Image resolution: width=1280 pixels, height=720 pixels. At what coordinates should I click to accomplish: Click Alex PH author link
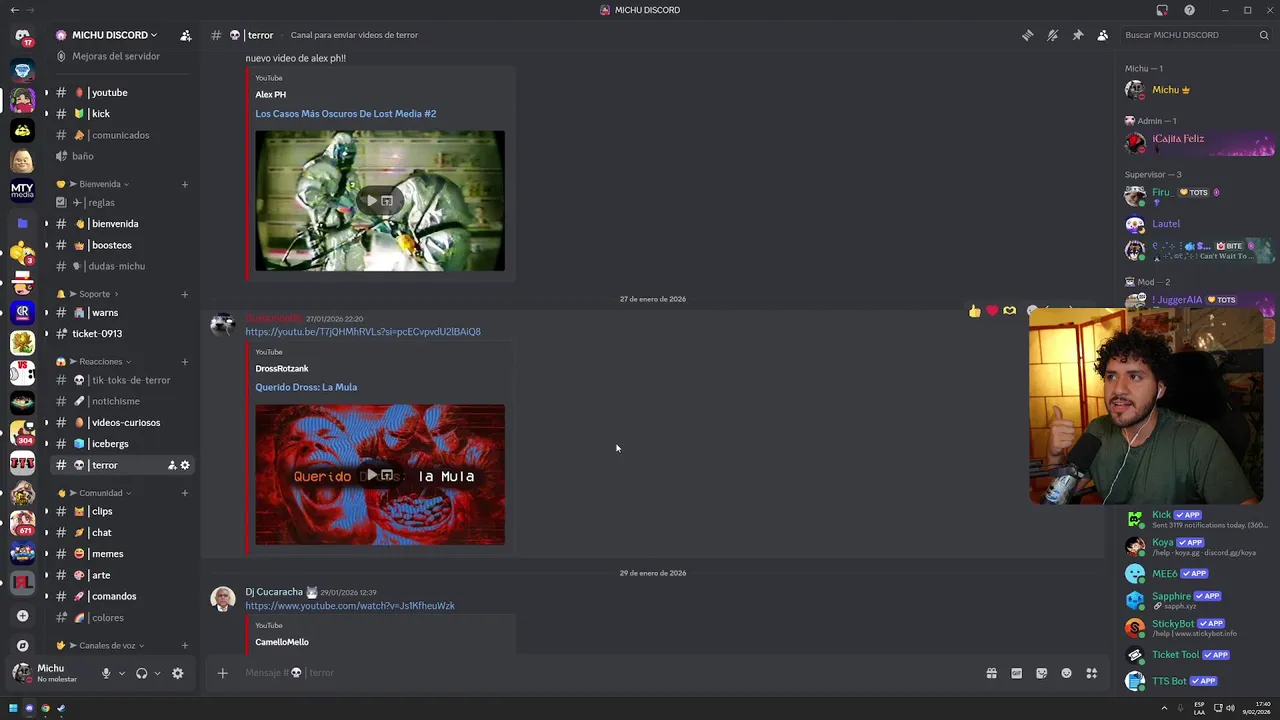coord(270,95)
